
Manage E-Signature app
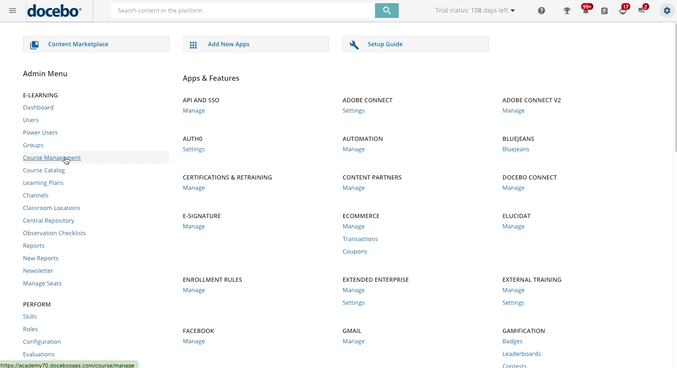coord(194,226)
